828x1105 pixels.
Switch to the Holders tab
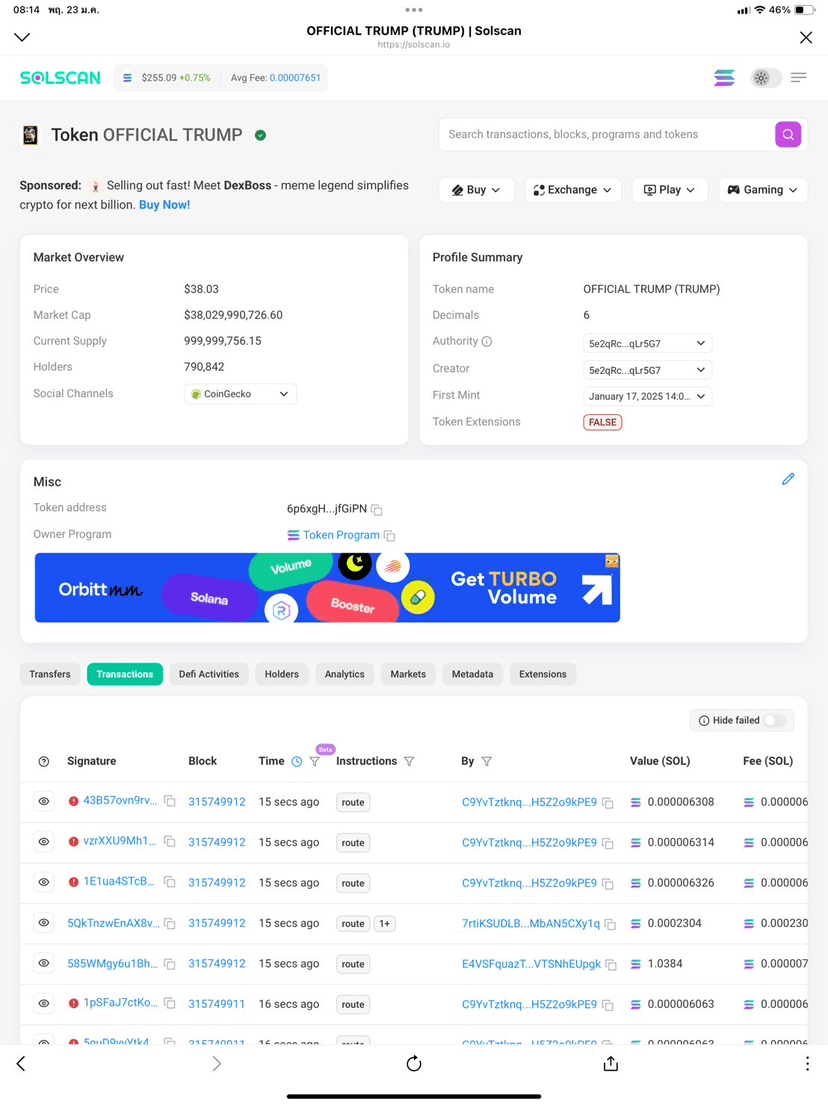[x=282, y=674]
